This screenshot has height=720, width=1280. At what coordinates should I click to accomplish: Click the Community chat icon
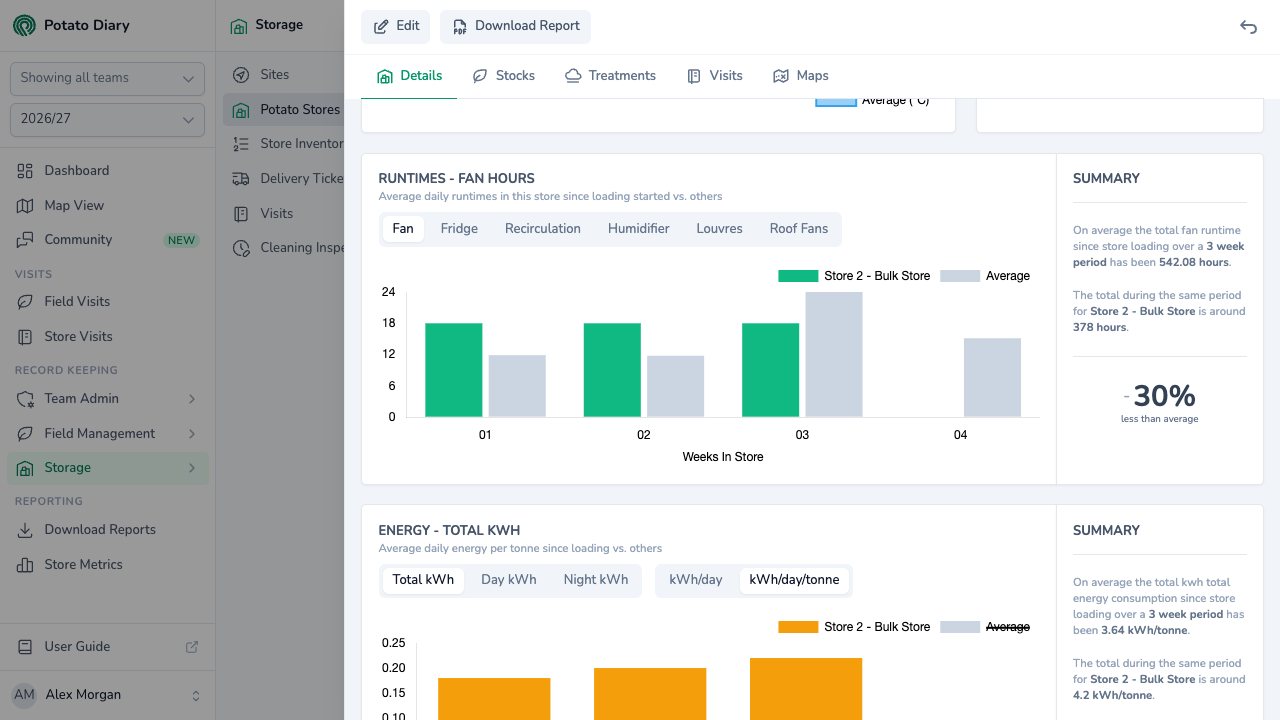click(x=25, y=240)
